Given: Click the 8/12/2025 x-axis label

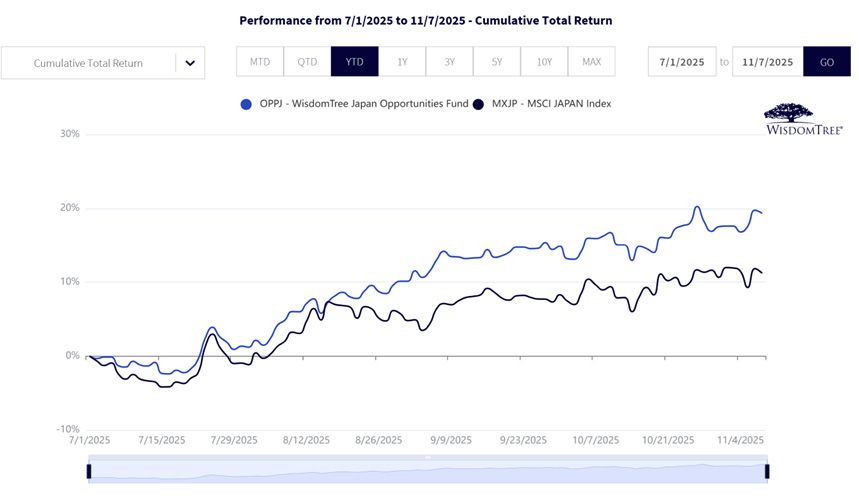Looking at the screenshot, I should pos(306,440).
